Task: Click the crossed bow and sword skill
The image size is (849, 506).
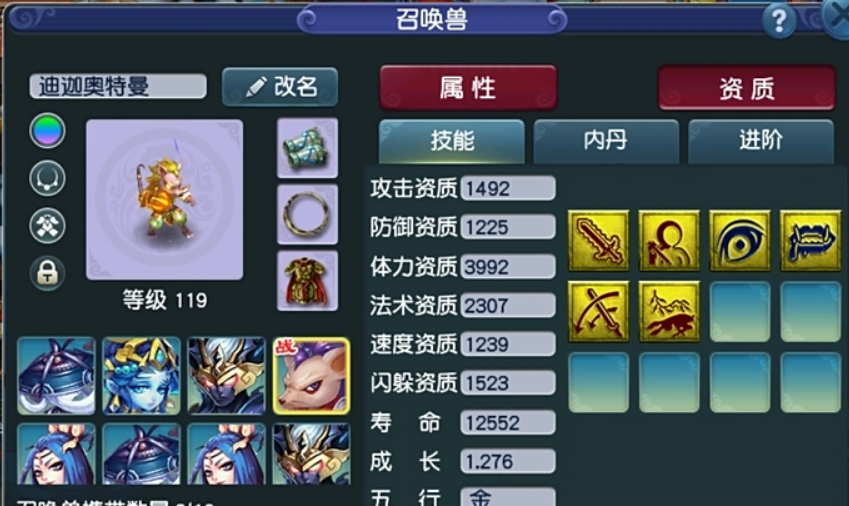Action: point(598,311)
